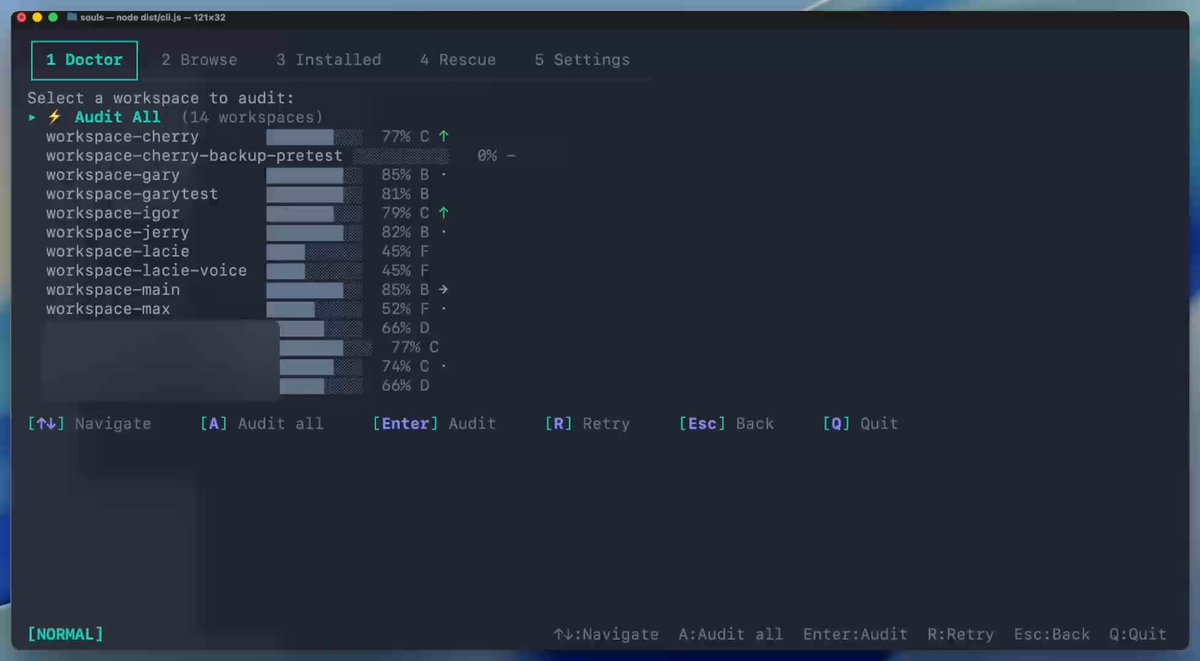The width and height of the screenshot is (1200, 661).
Task: Click the folder icon in the title bar
Action: pos(72,18)
